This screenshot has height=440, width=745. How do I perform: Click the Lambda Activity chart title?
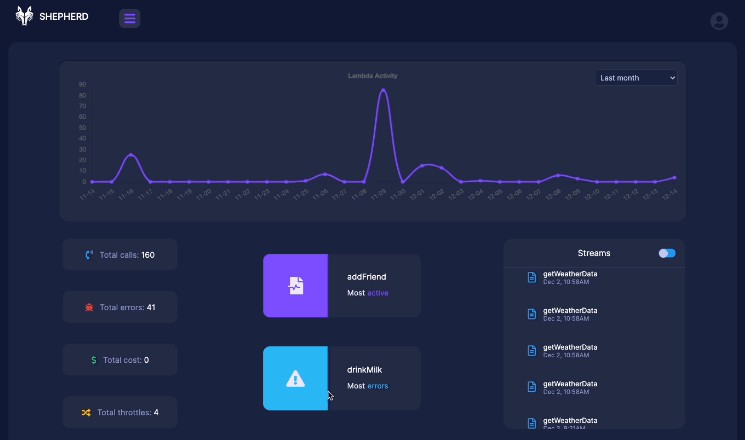[372, 76]
